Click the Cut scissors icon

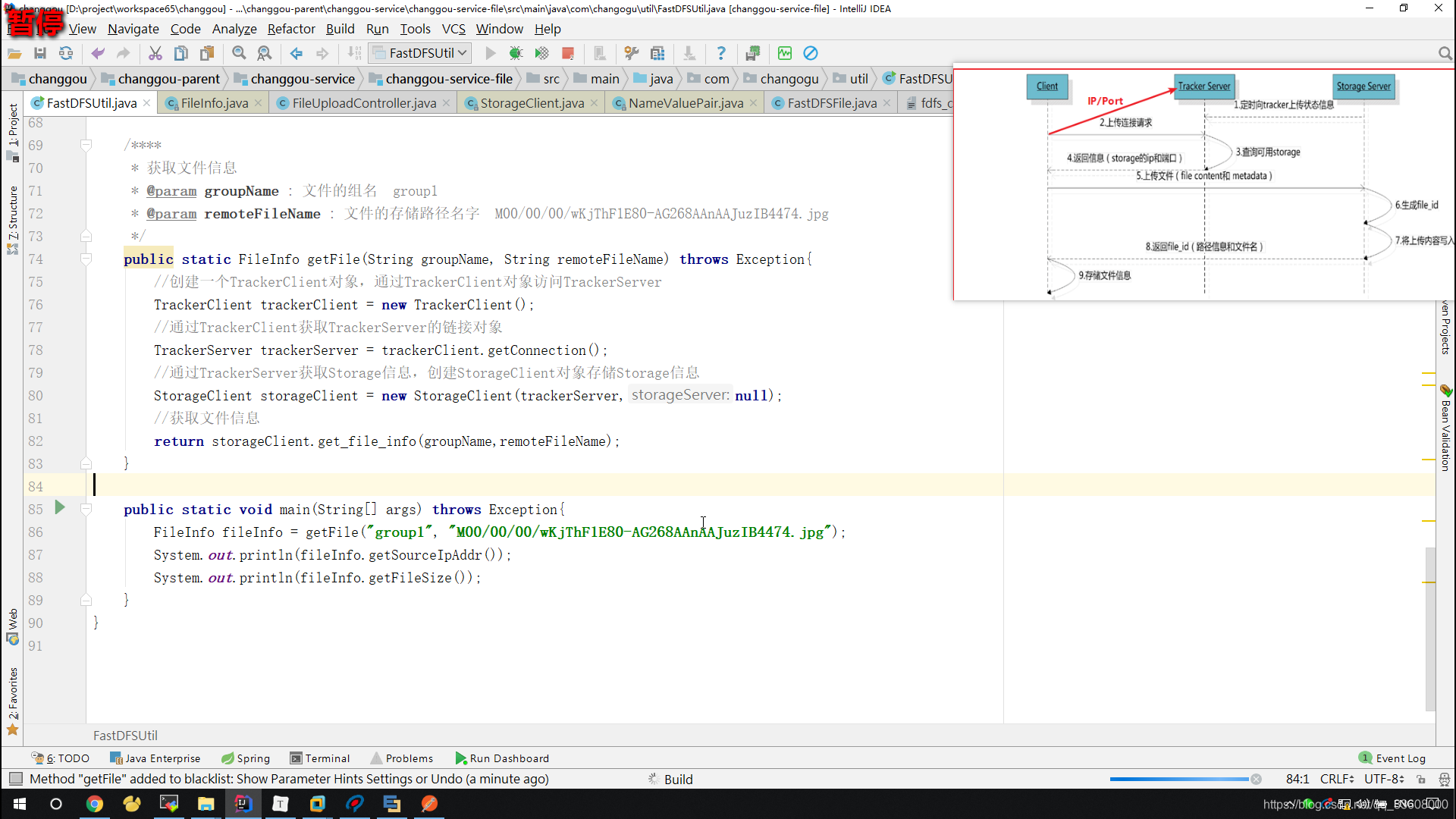[155, 53]
